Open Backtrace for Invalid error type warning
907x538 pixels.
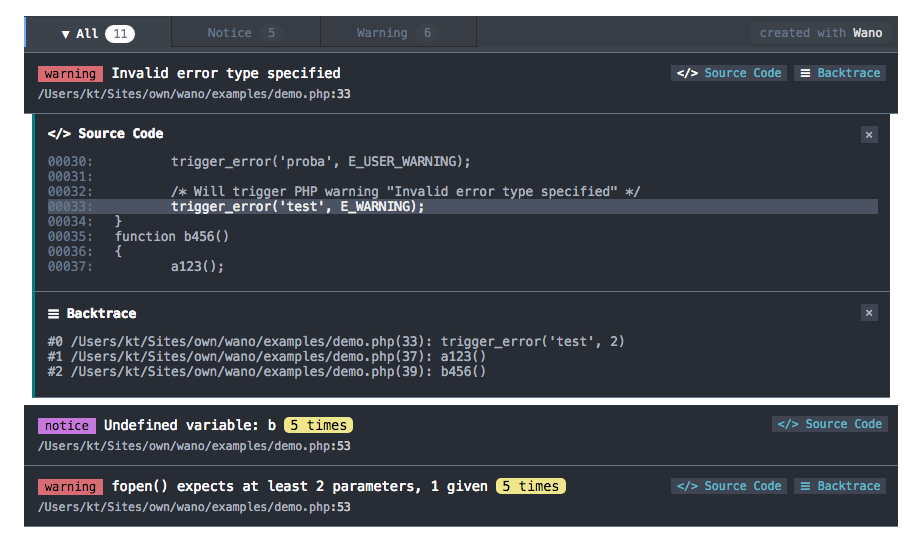[840, 73]
